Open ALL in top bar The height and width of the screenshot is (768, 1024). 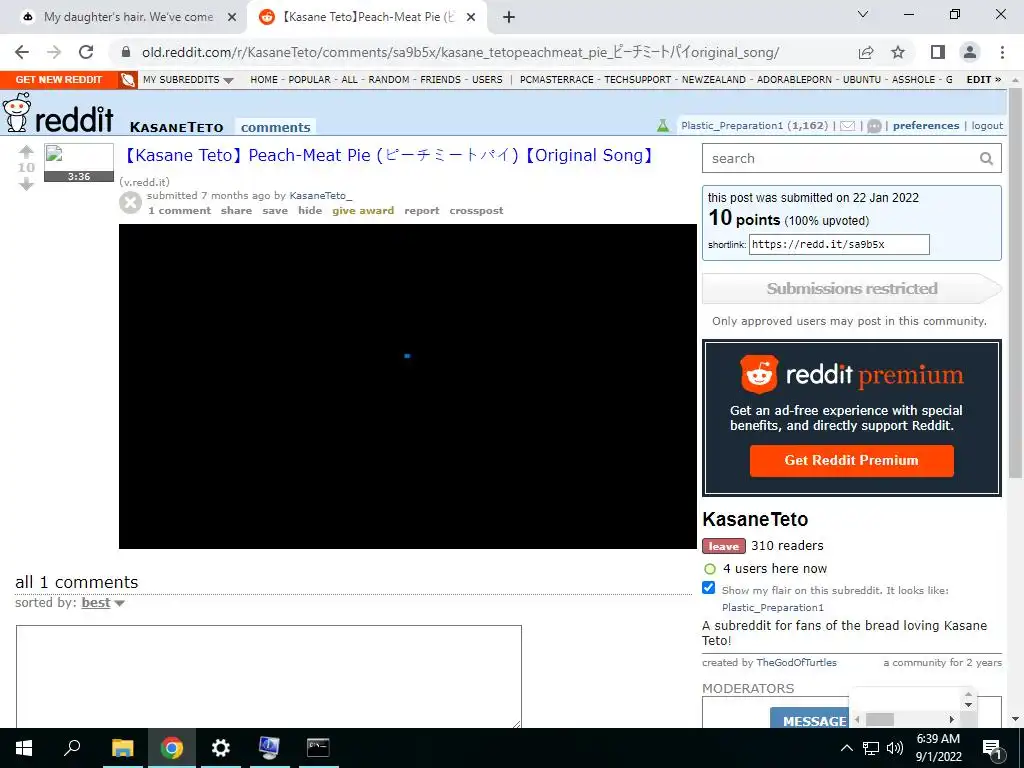coord(349,80)
